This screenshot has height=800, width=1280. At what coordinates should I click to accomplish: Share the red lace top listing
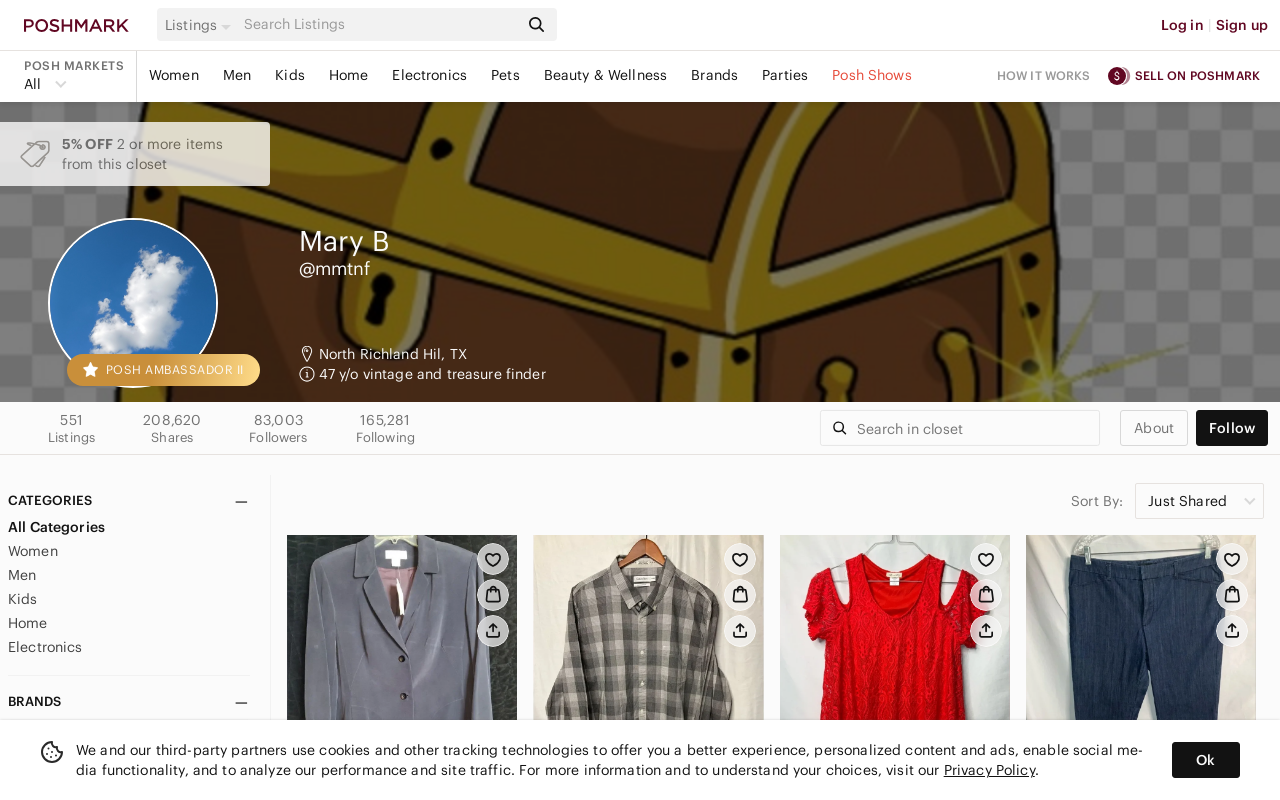(x=986, y=631)
